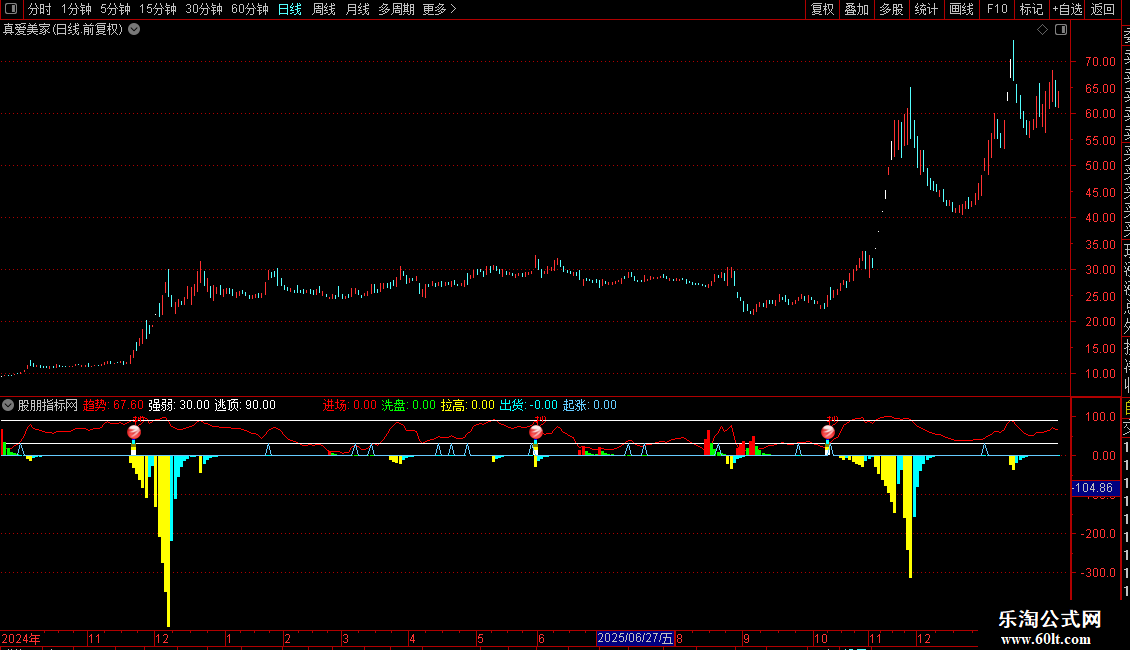Select the 1分钟 period
This screenshot has width=1130, height=650.
coord(76,9)
